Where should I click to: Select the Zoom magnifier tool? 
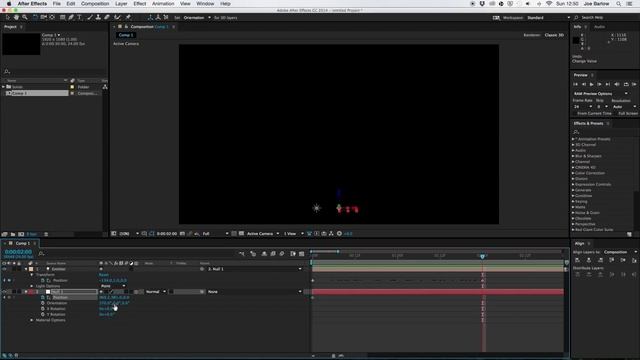(25, 18)
